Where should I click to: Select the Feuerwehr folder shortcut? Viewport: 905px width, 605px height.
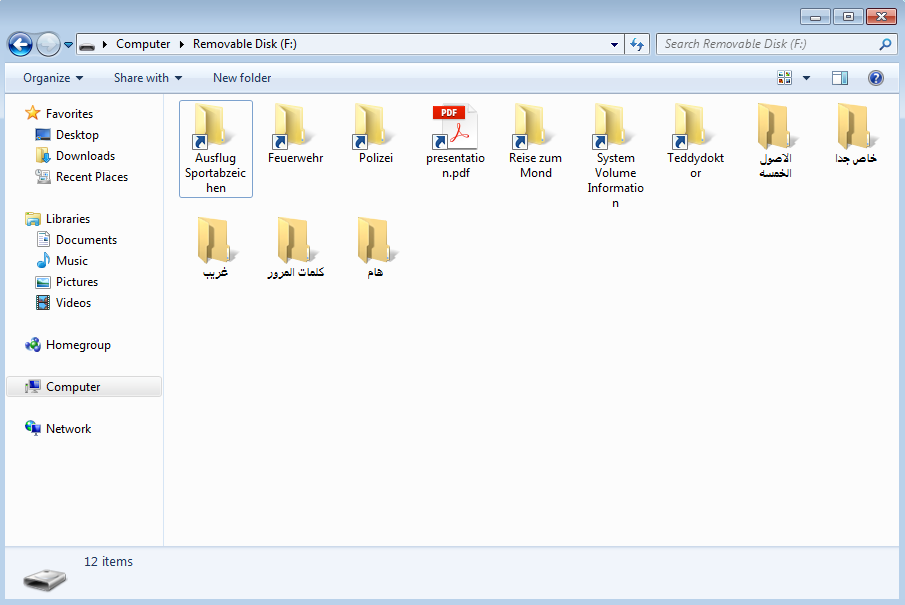[x=295, y=128]
